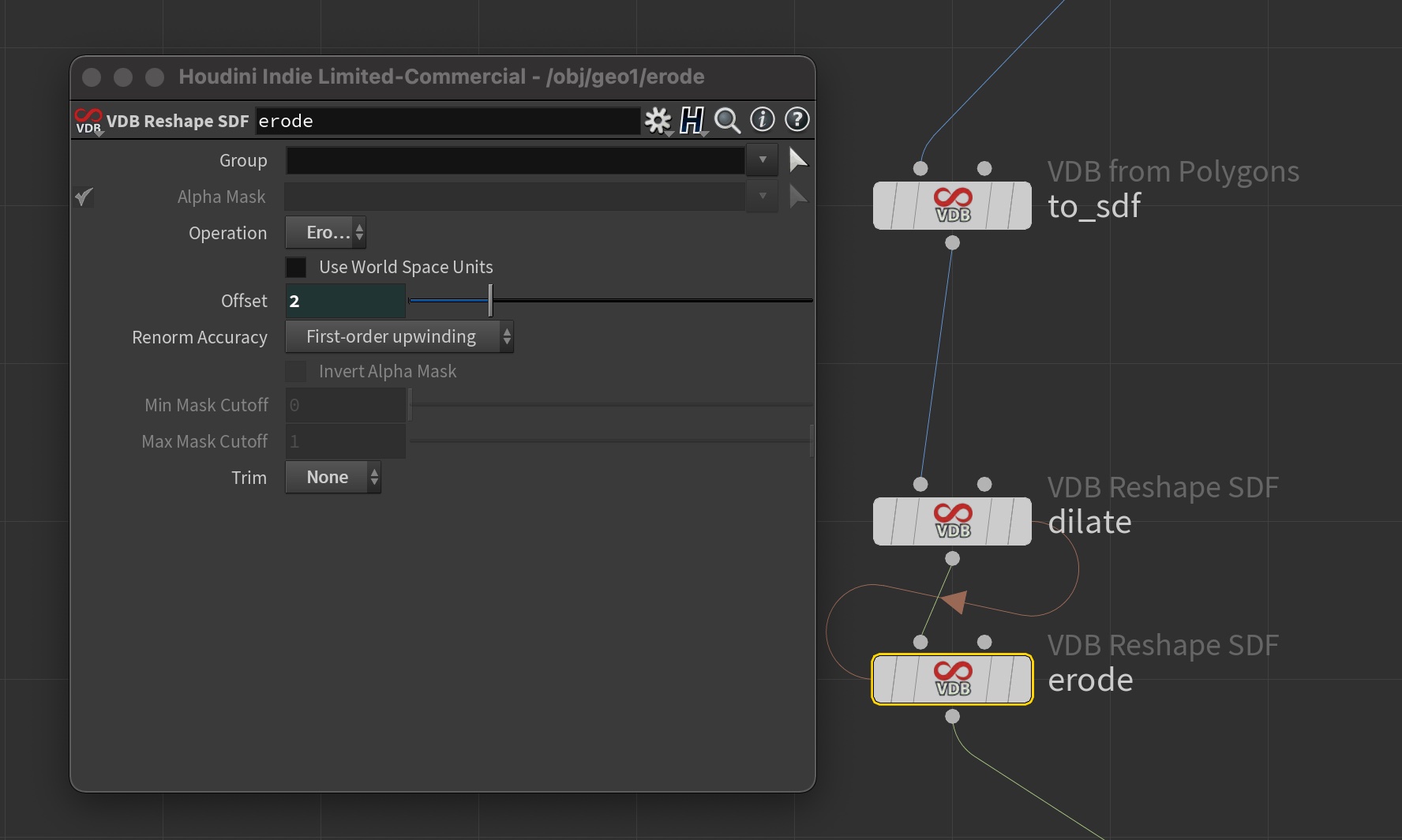Click the 'VDB from Polygons' node type text
This screenshot has width=1402, height=840.
(1173, 171)
